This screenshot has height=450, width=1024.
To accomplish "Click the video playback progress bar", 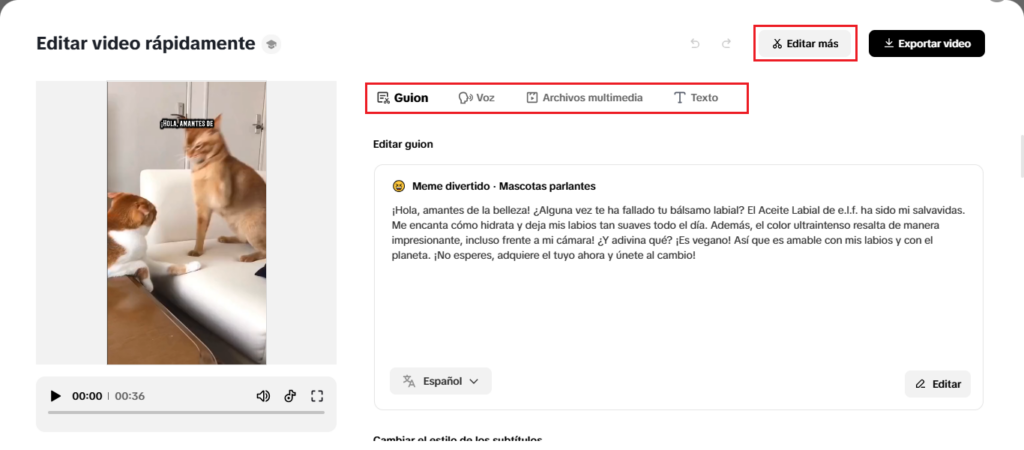I will tap(186, 412).
